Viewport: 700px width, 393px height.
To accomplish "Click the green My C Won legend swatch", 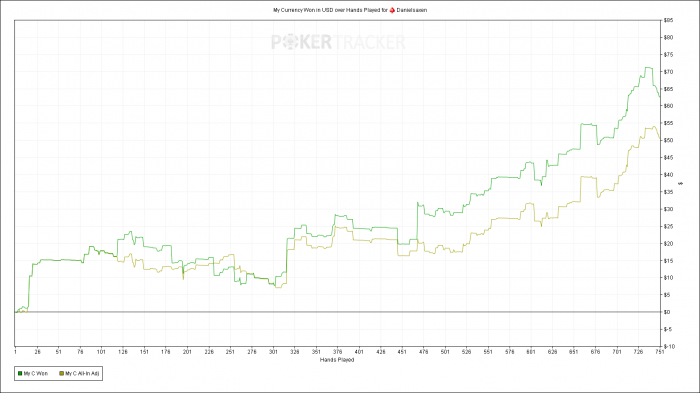I will [20, 373].
